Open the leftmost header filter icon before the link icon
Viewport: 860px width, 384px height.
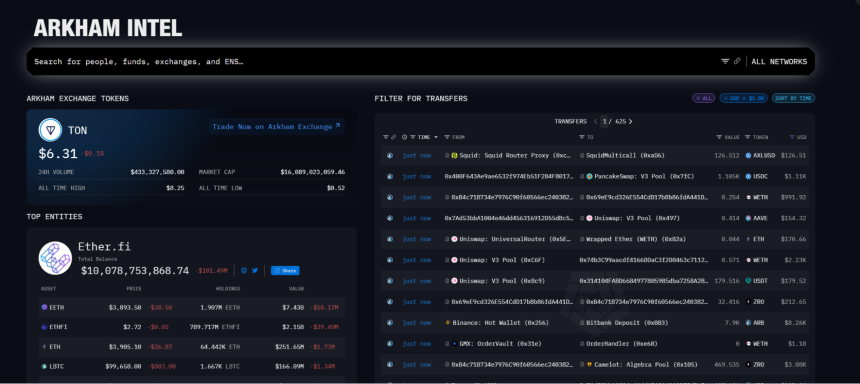coord(386,137)
